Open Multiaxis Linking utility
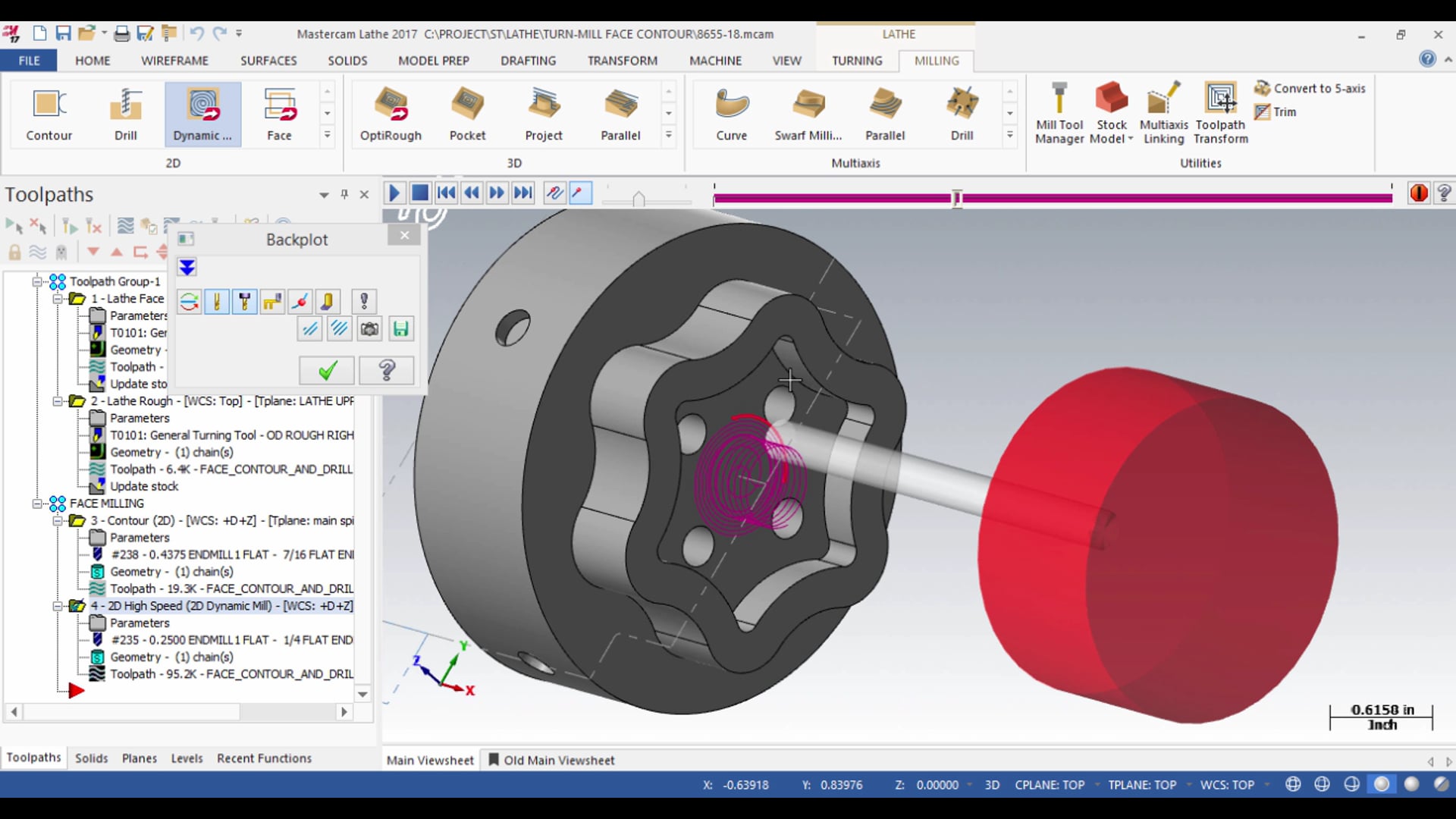 tap(1164, 113)
